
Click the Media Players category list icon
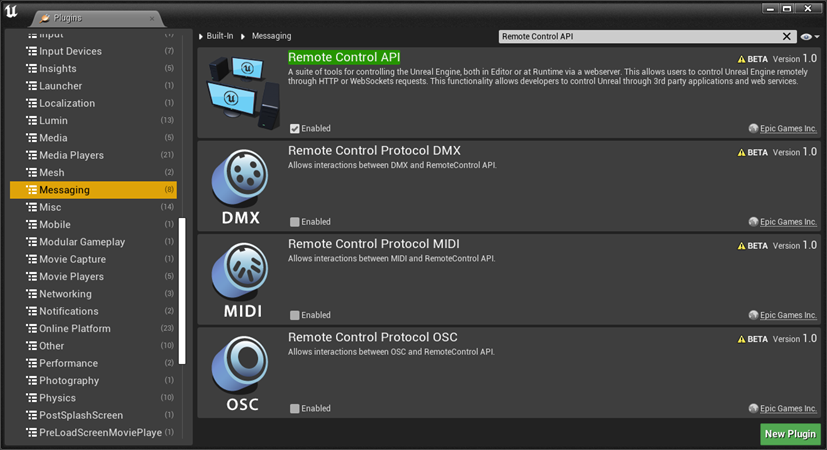click(x=32, y=155)
